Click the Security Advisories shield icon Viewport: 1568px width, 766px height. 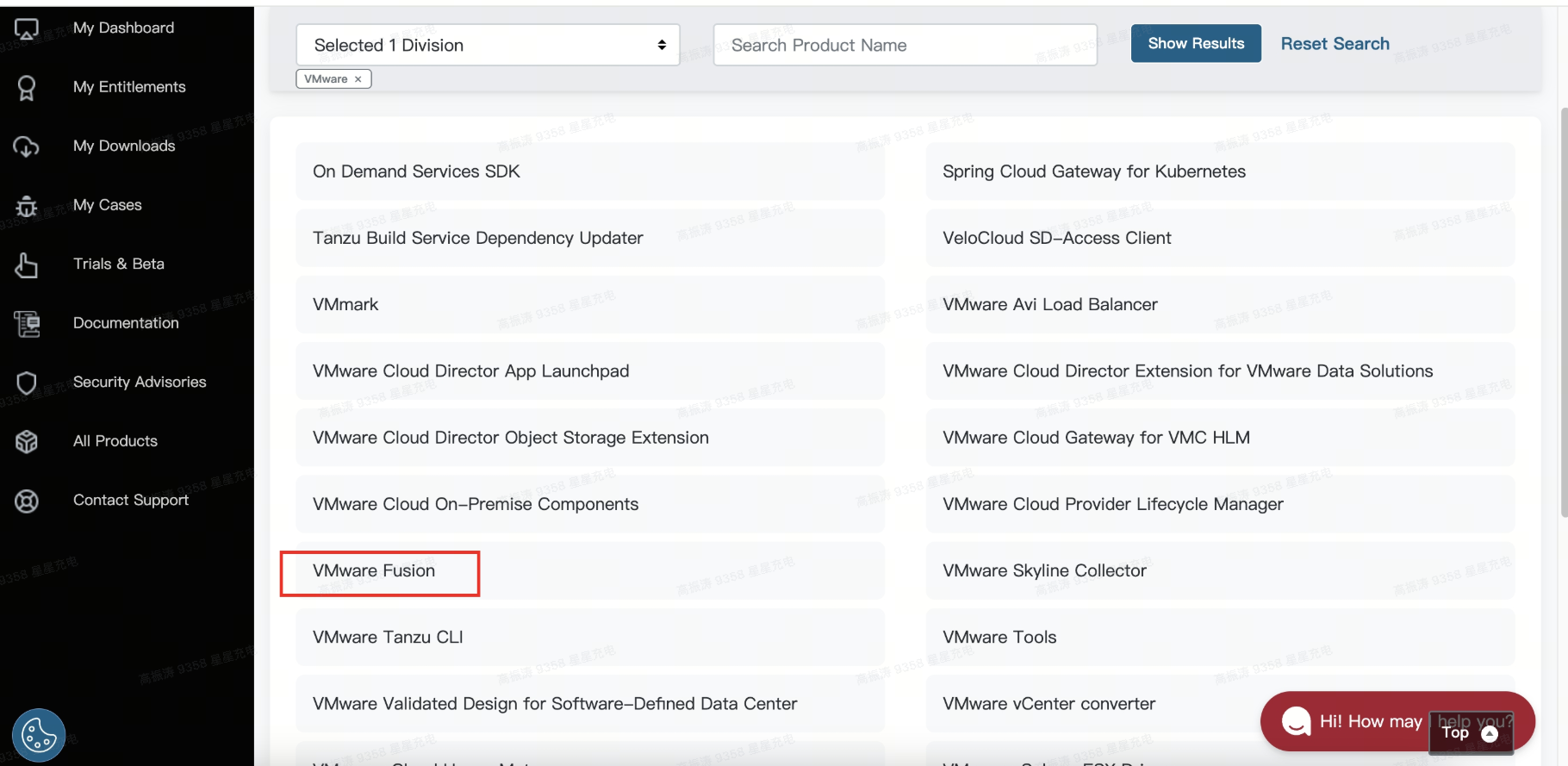[26, 383]
